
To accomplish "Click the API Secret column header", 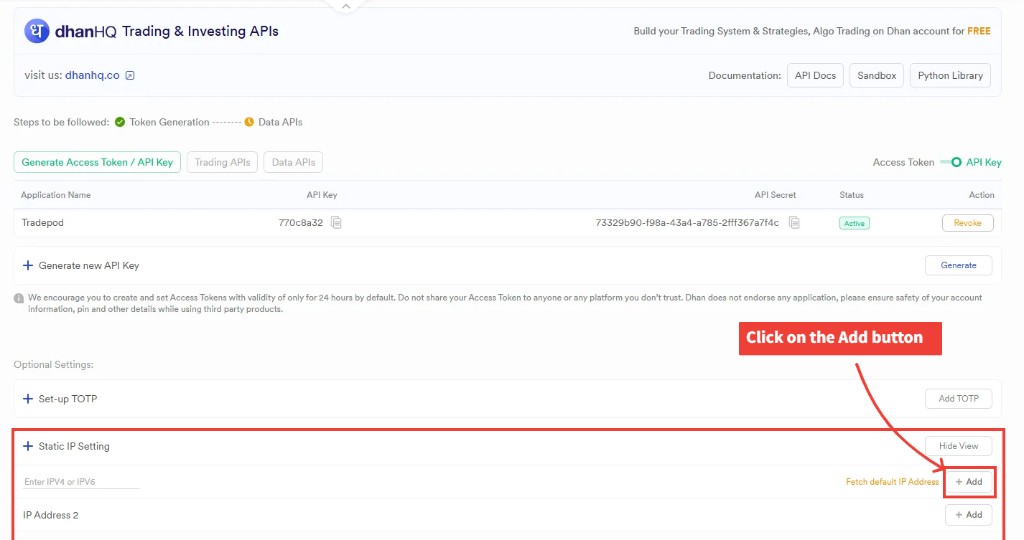I will point(775,195).
